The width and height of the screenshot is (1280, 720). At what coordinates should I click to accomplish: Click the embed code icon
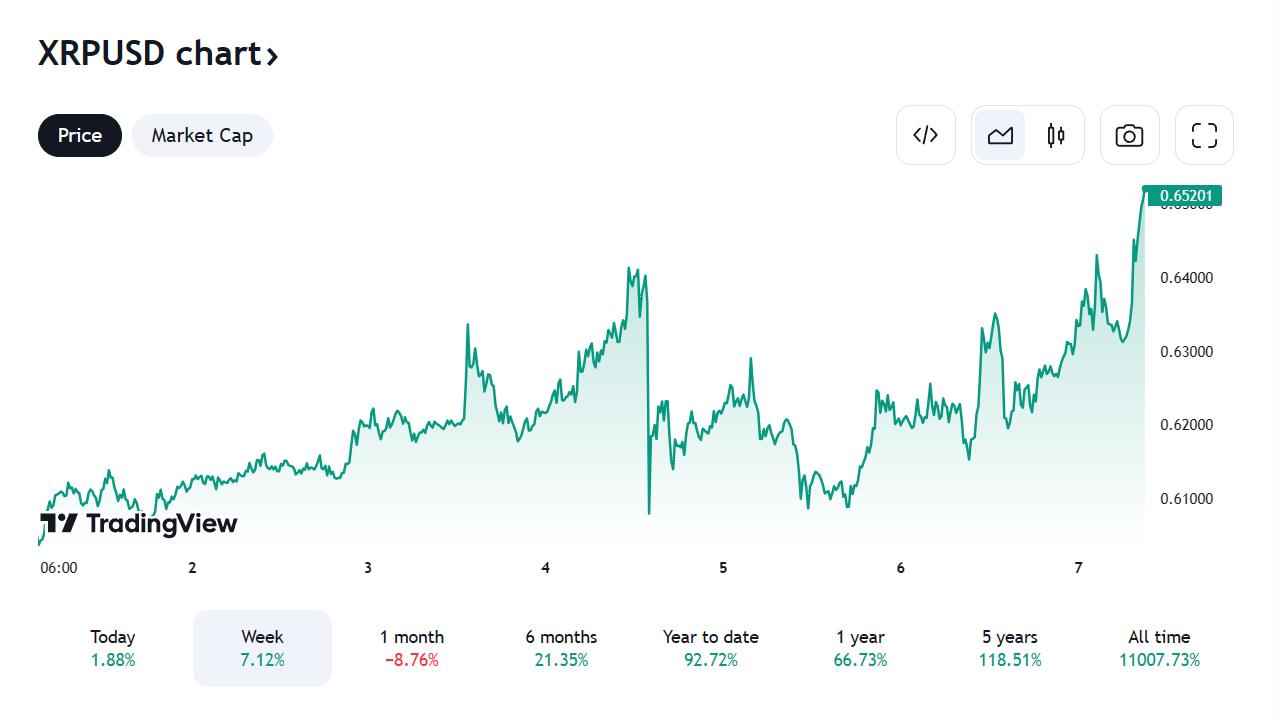[926, 135]
